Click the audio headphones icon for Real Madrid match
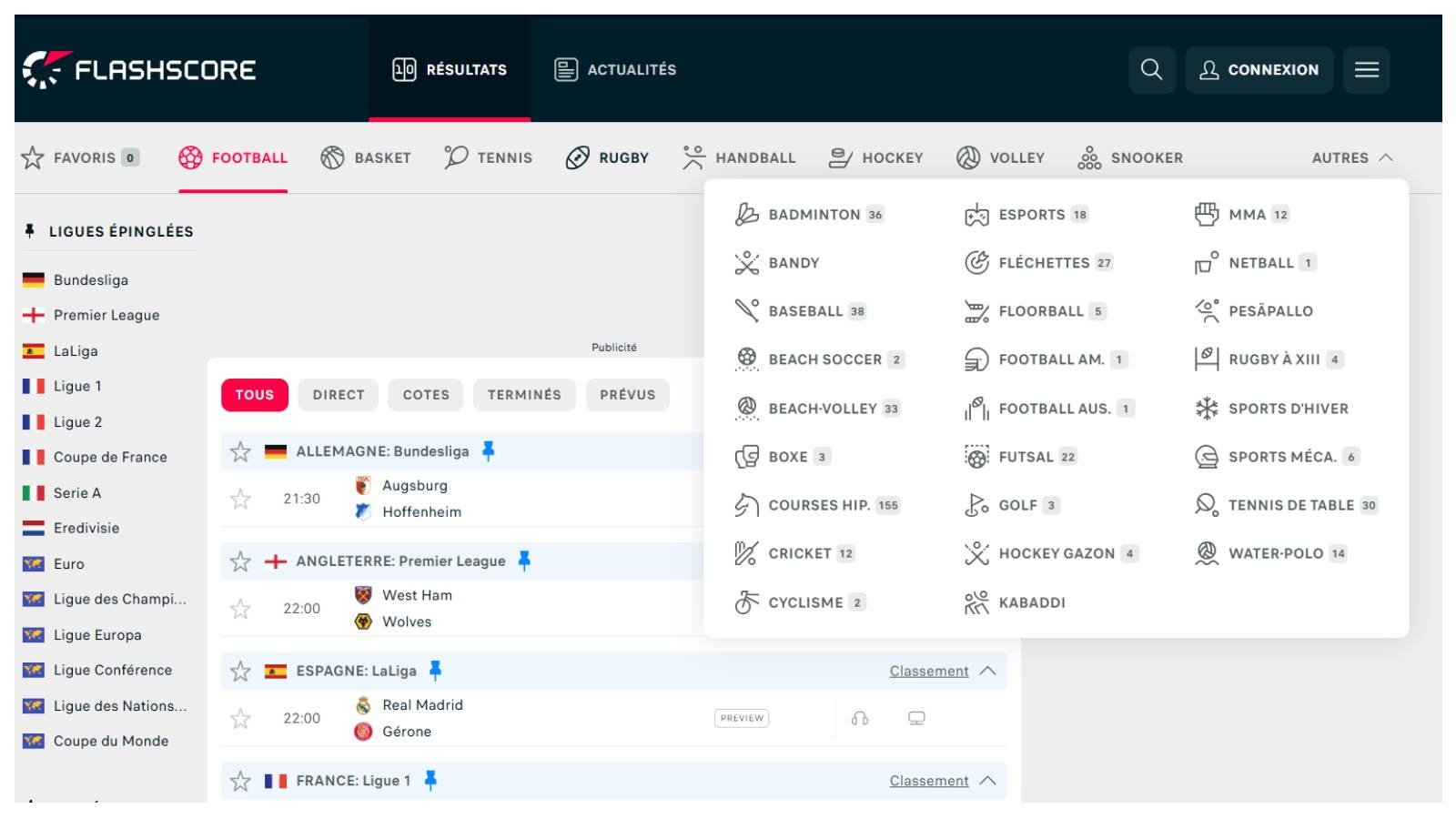This screenshot has height=819, width=1456. point(860,718)
